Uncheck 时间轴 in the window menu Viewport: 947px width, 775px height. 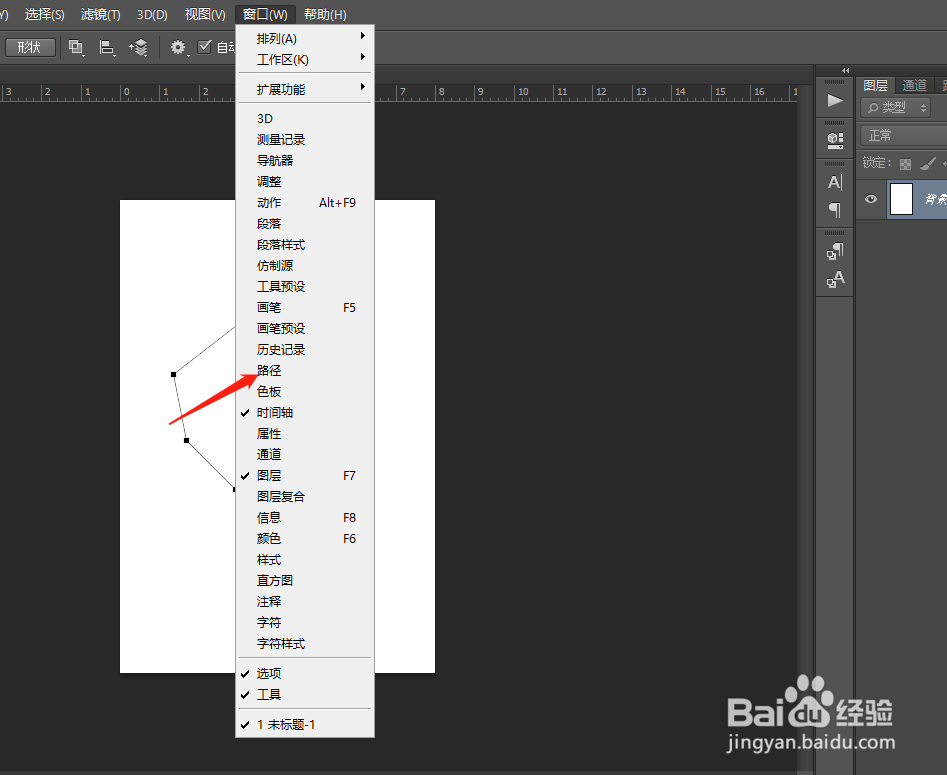pos(275,412)
